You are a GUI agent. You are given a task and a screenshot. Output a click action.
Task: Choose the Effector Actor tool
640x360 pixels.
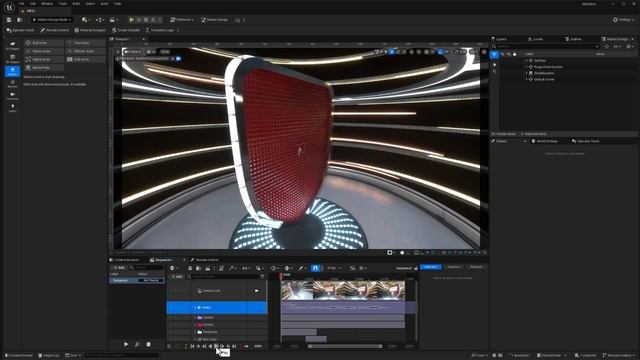(x=86, y=51)
